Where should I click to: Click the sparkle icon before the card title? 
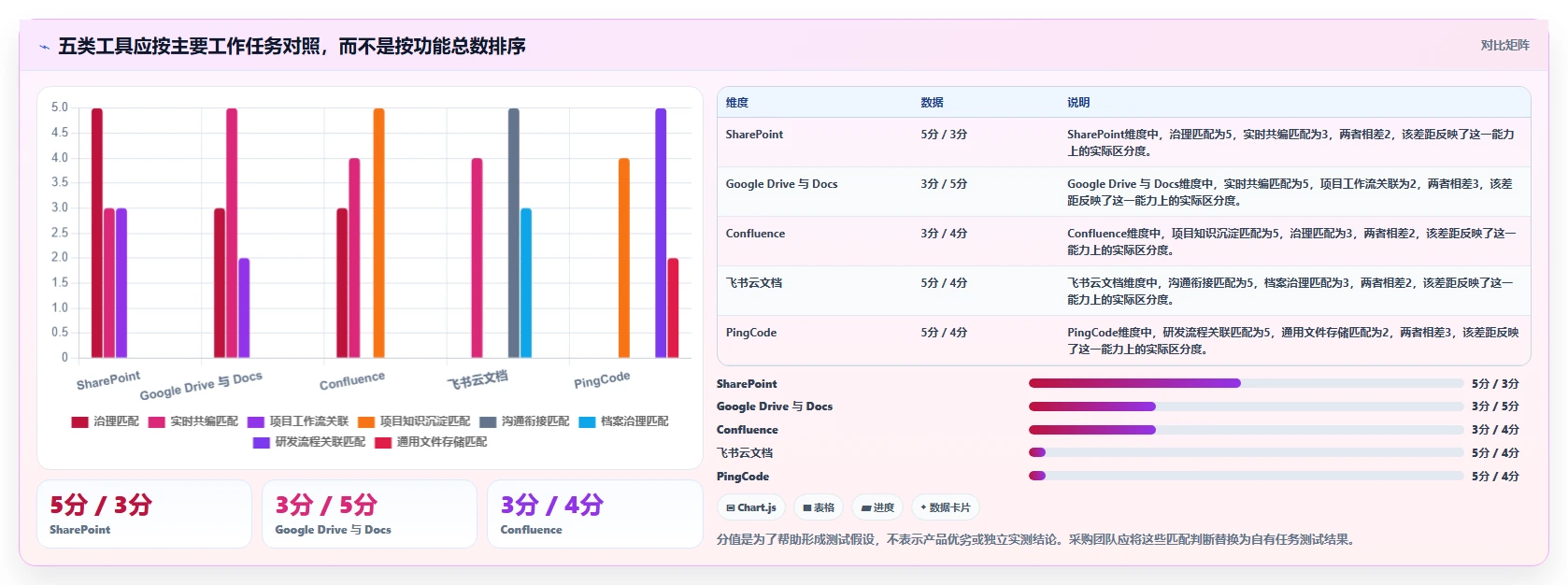click(x=44, y=47)
